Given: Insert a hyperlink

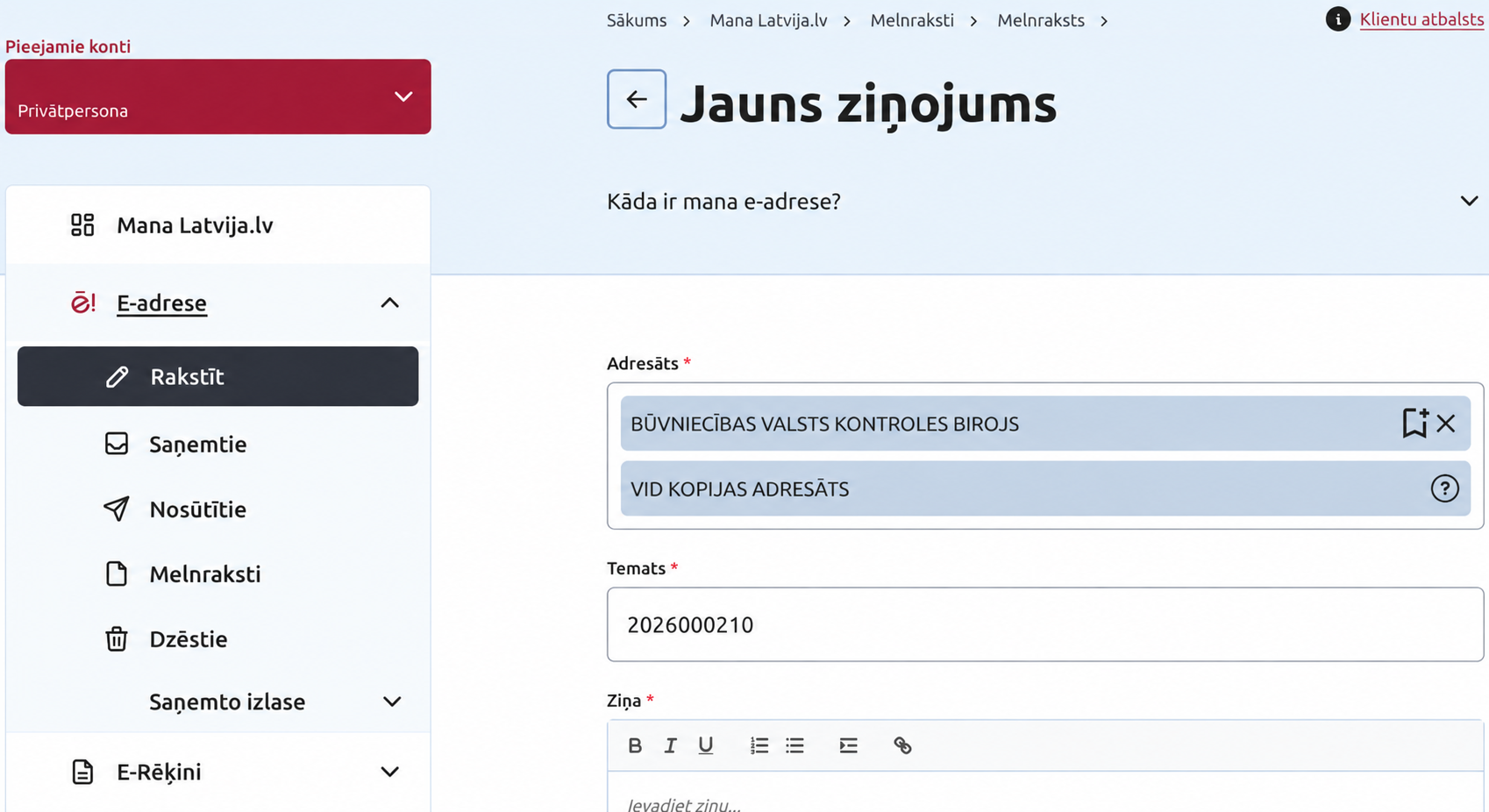Looking at the screenshot, I should click(x=902, y=745).
